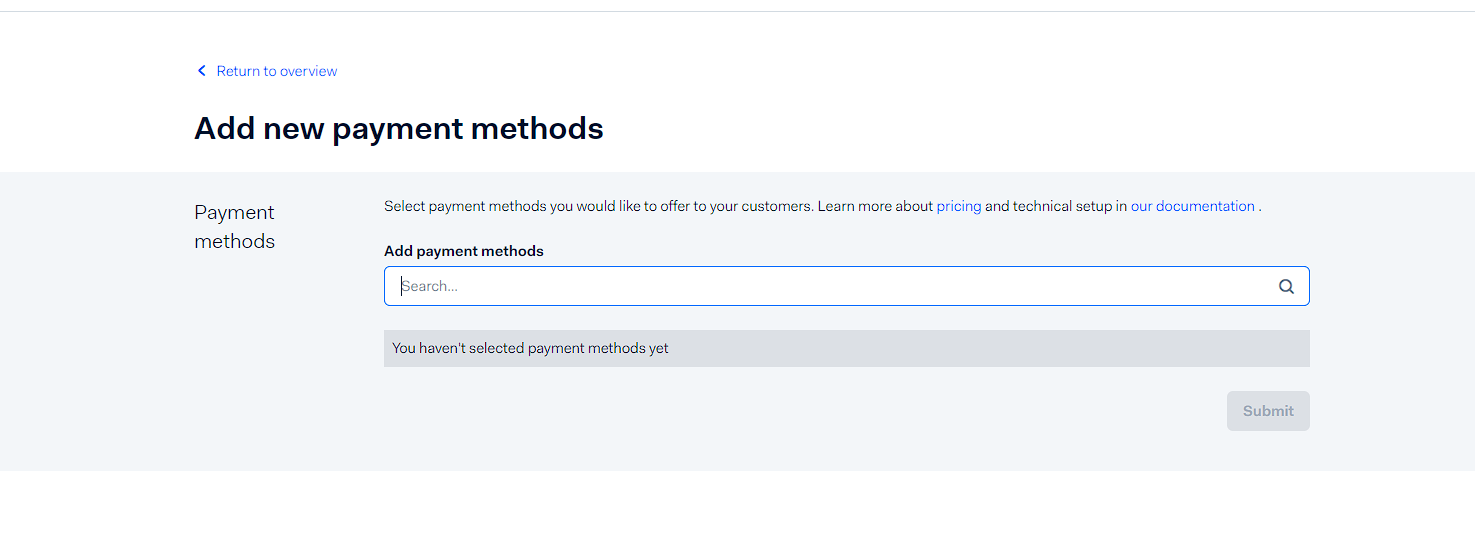Click the 'and technical setup in' text

pyautogui.click(x=1056, y=206)
